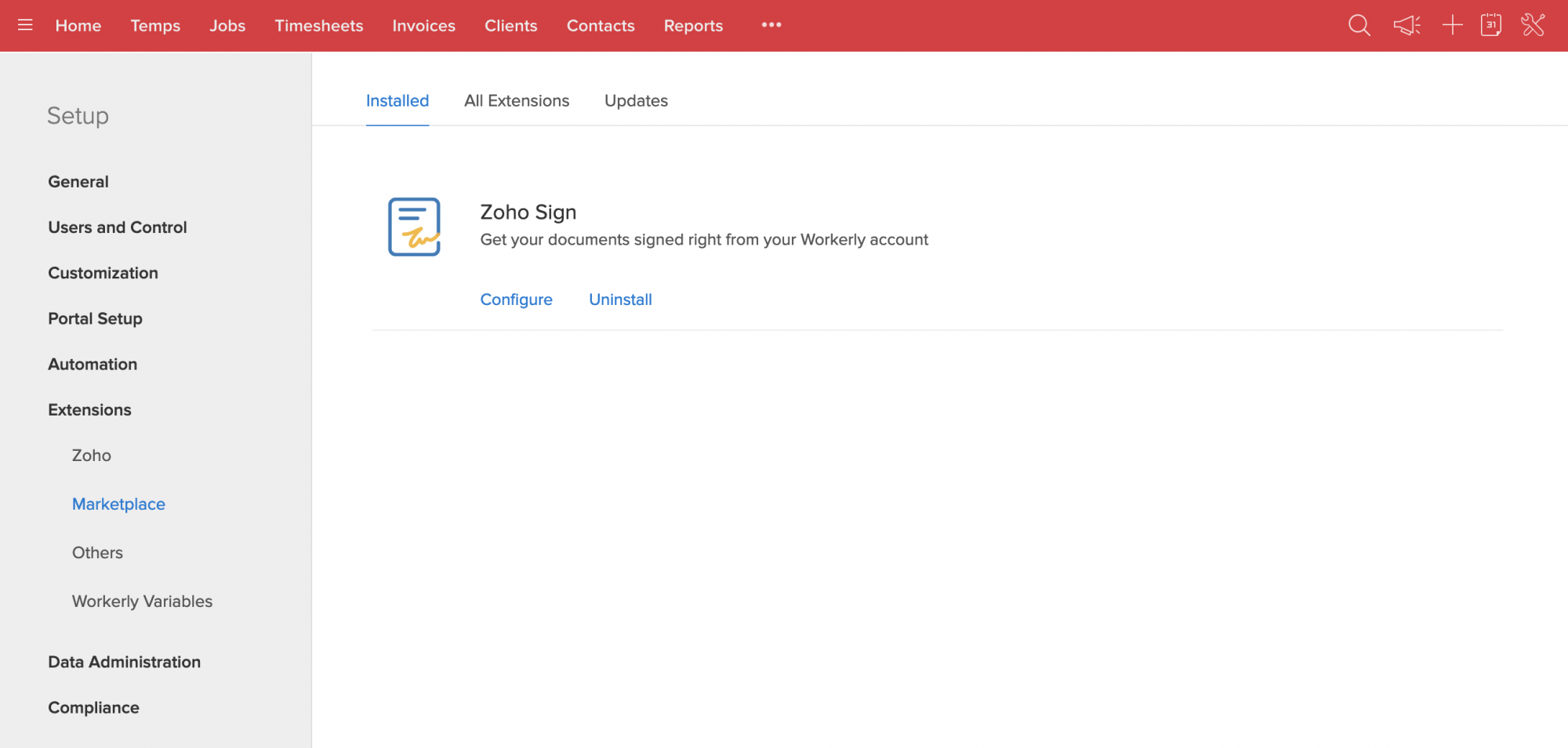1568x748 pixels.
Task: Click the plus icon to add new
Action: (1452, 25)
